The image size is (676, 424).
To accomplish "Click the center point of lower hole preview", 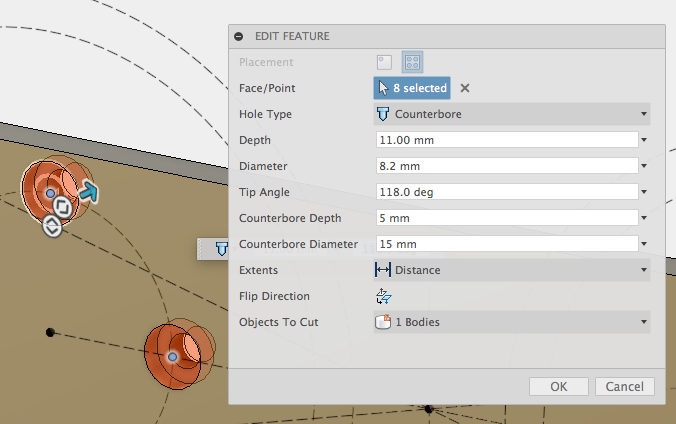I will tap(172, 357).
